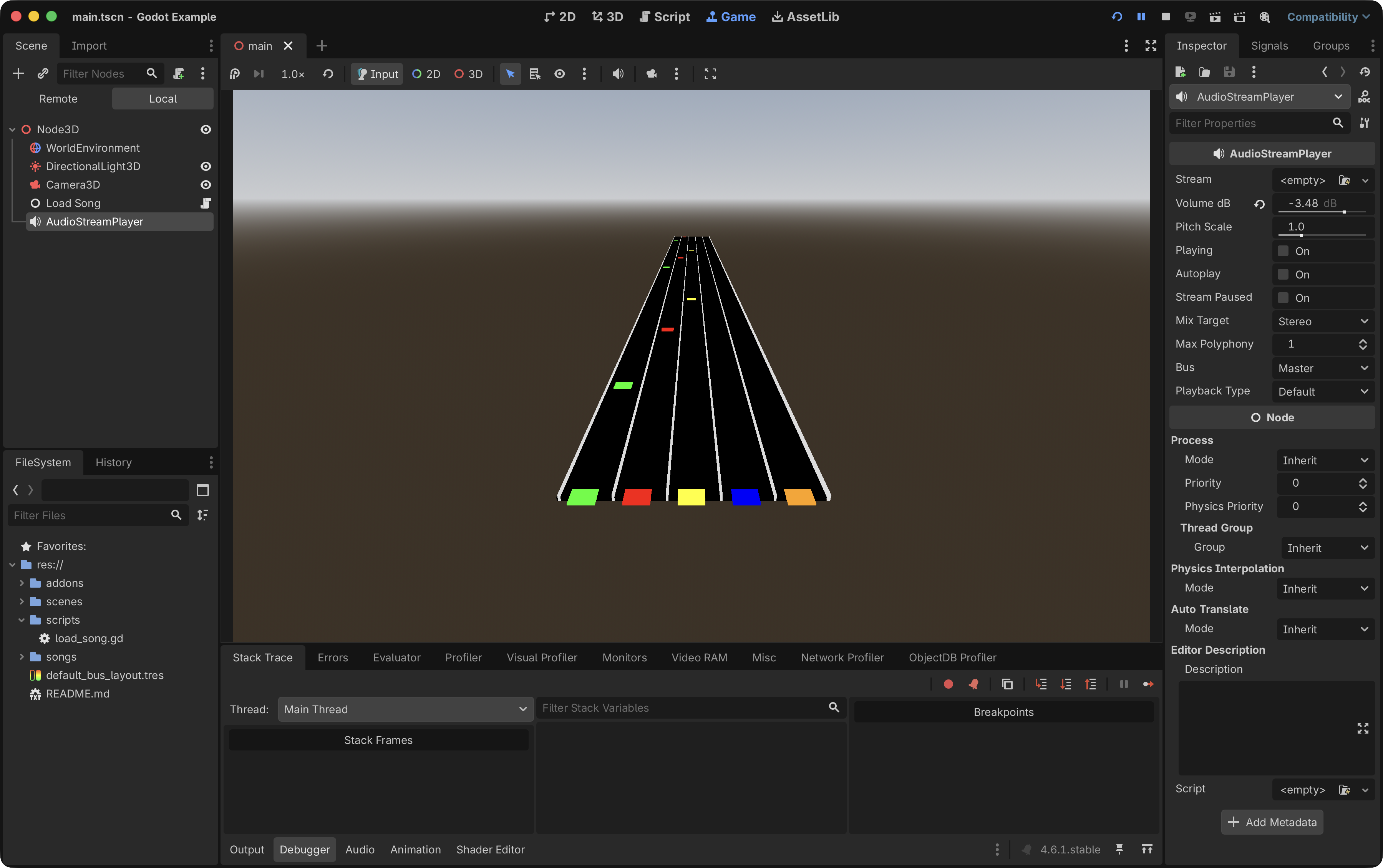Viewport: 1383px width, 868px height.
Task: Open the script attached to Load Song
Action: click(x=206, y=203)
